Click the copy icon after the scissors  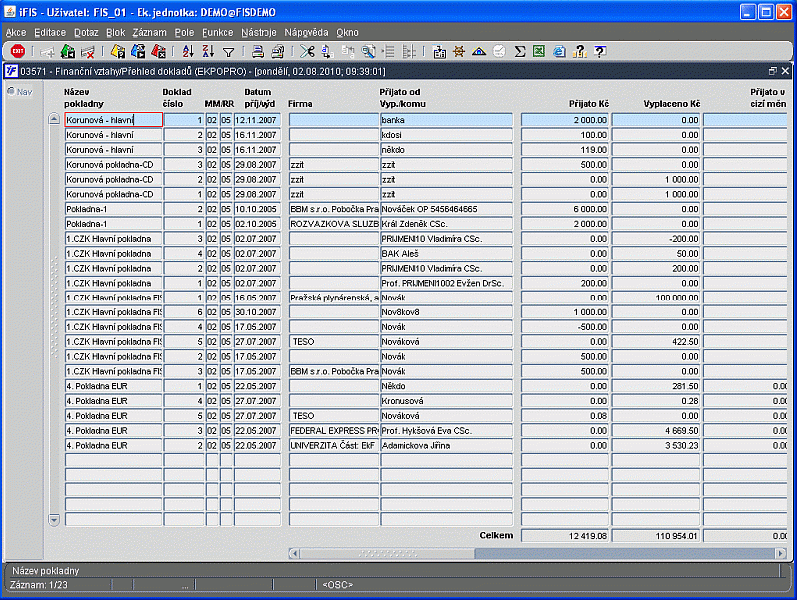click(x=327, y=51)
